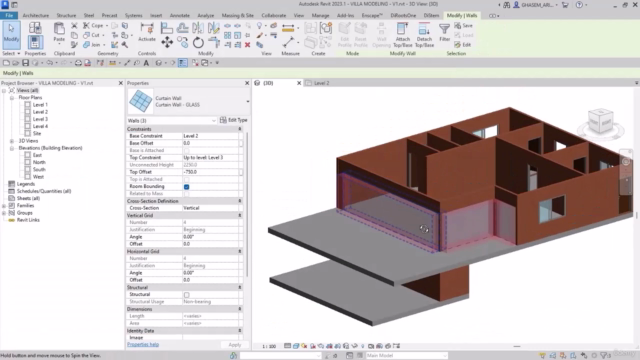Collapse the Constraints section header
The image size is (640, 360).
point(240,129)
